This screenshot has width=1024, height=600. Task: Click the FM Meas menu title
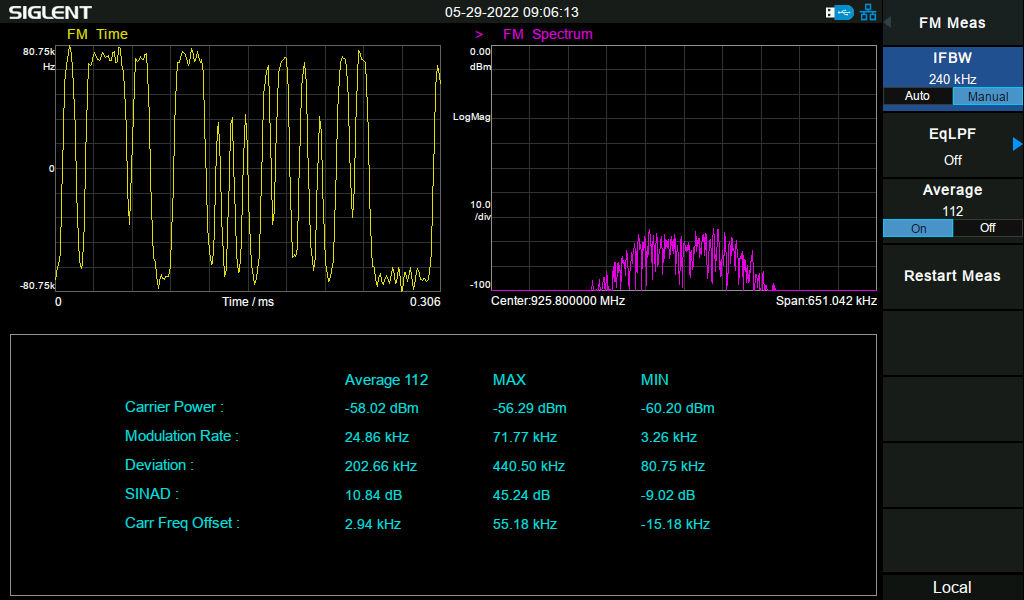(x=952, y=23)
